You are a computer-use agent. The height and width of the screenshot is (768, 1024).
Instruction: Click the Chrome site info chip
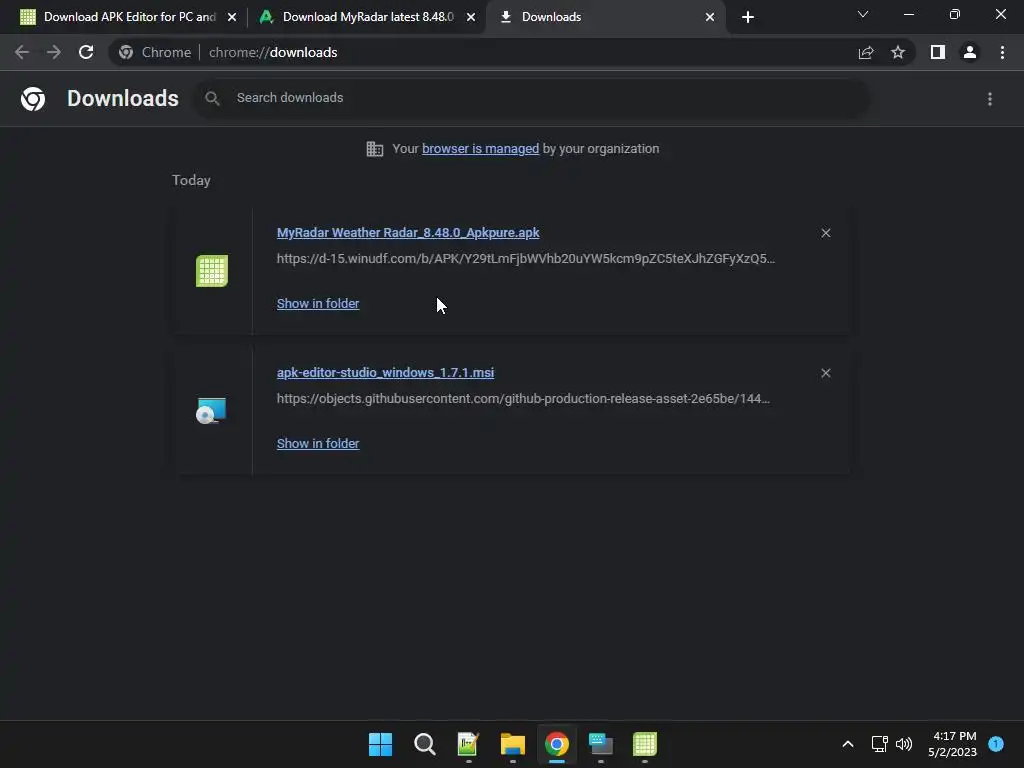(x=155, y=52)
